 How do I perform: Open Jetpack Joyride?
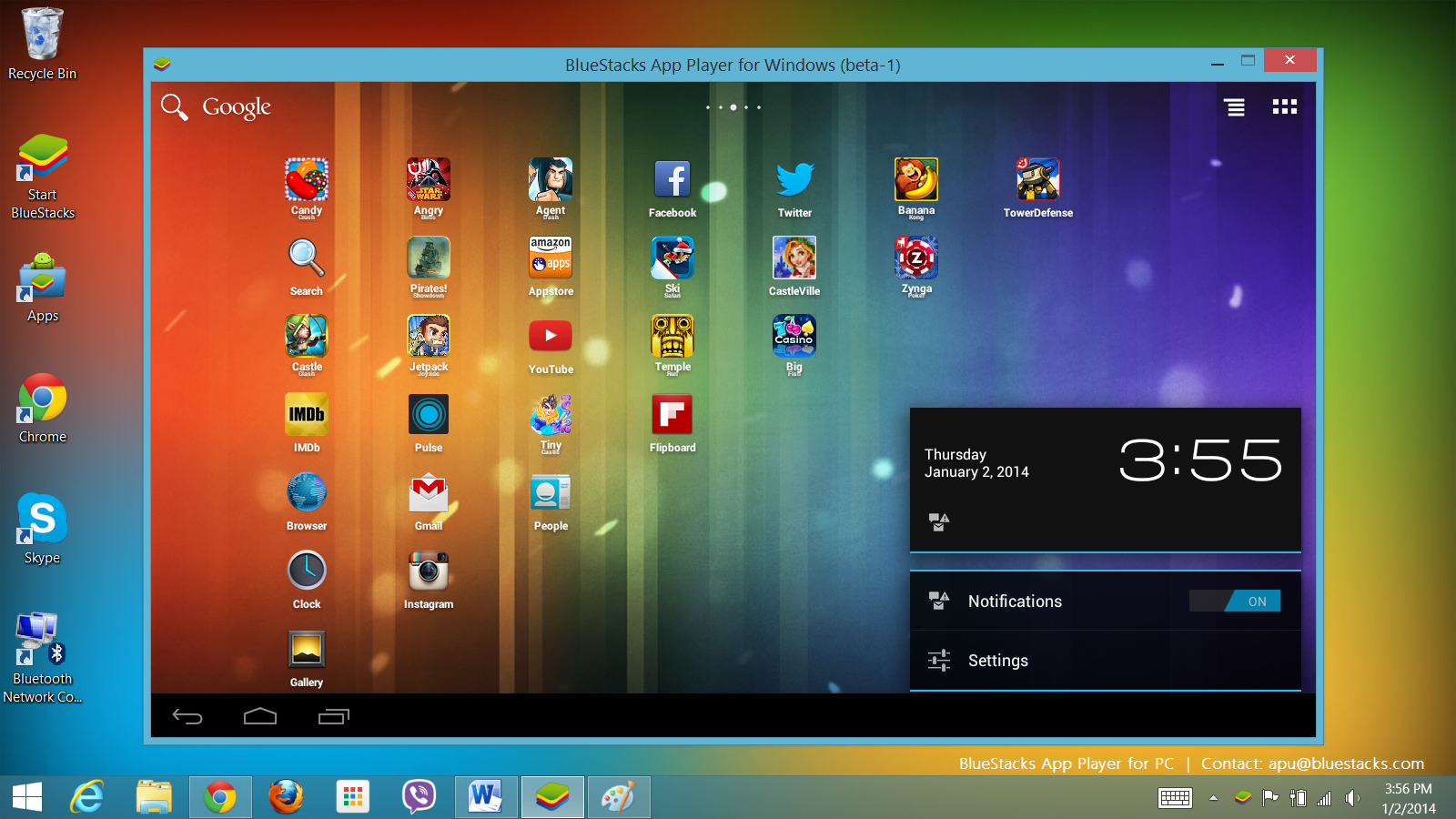point(428,335)
